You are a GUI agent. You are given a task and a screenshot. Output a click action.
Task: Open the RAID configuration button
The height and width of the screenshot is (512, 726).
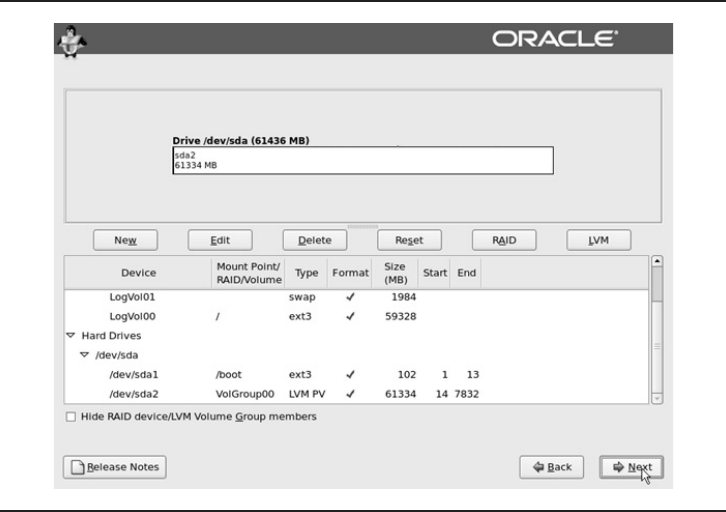click(x=504, y=240)
